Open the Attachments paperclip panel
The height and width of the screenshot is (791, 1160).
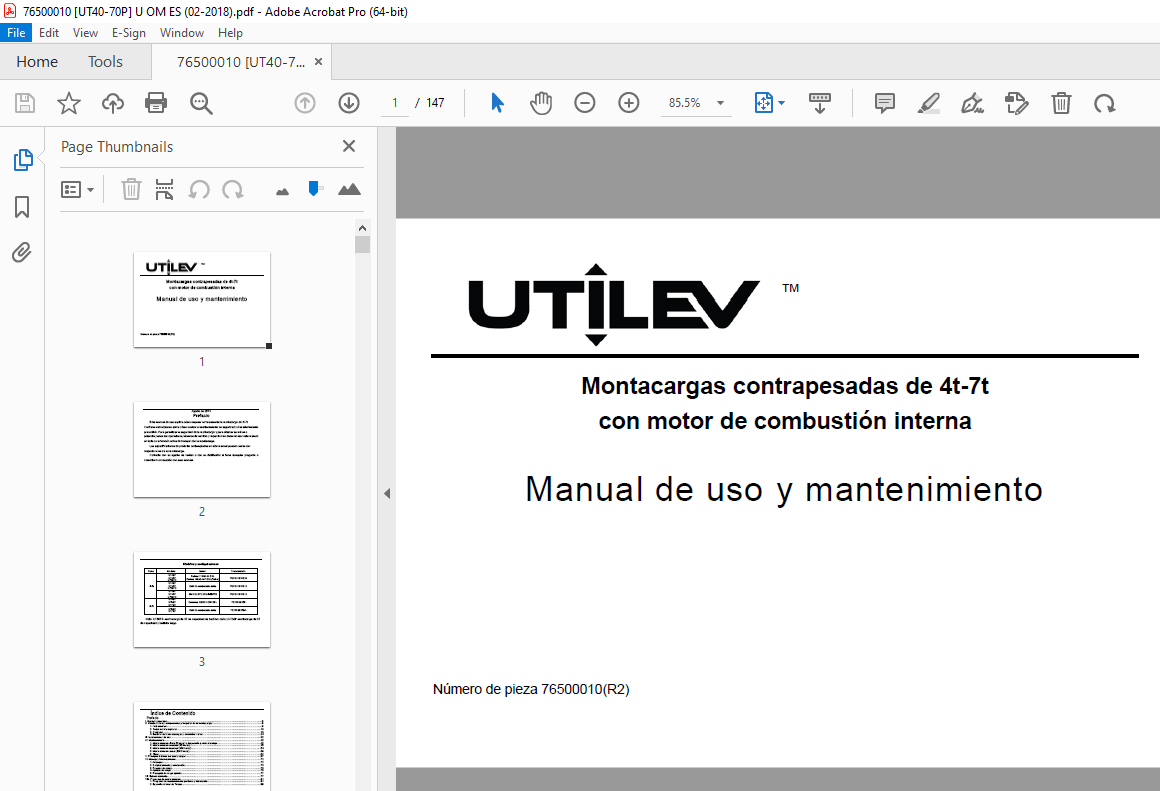tap(21, 252)
